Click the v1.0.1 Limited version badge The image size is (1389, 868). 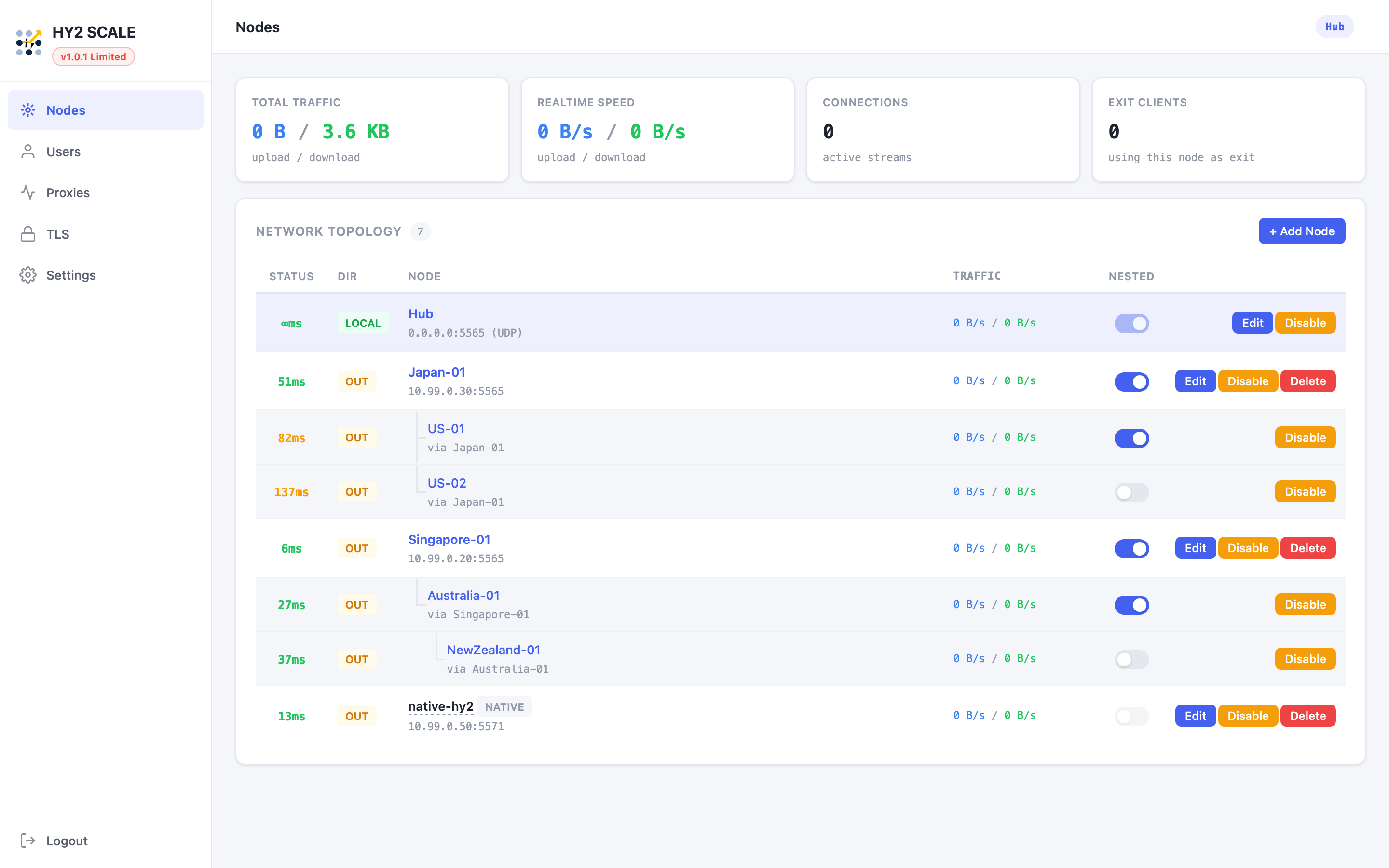(x=94, y=57)
